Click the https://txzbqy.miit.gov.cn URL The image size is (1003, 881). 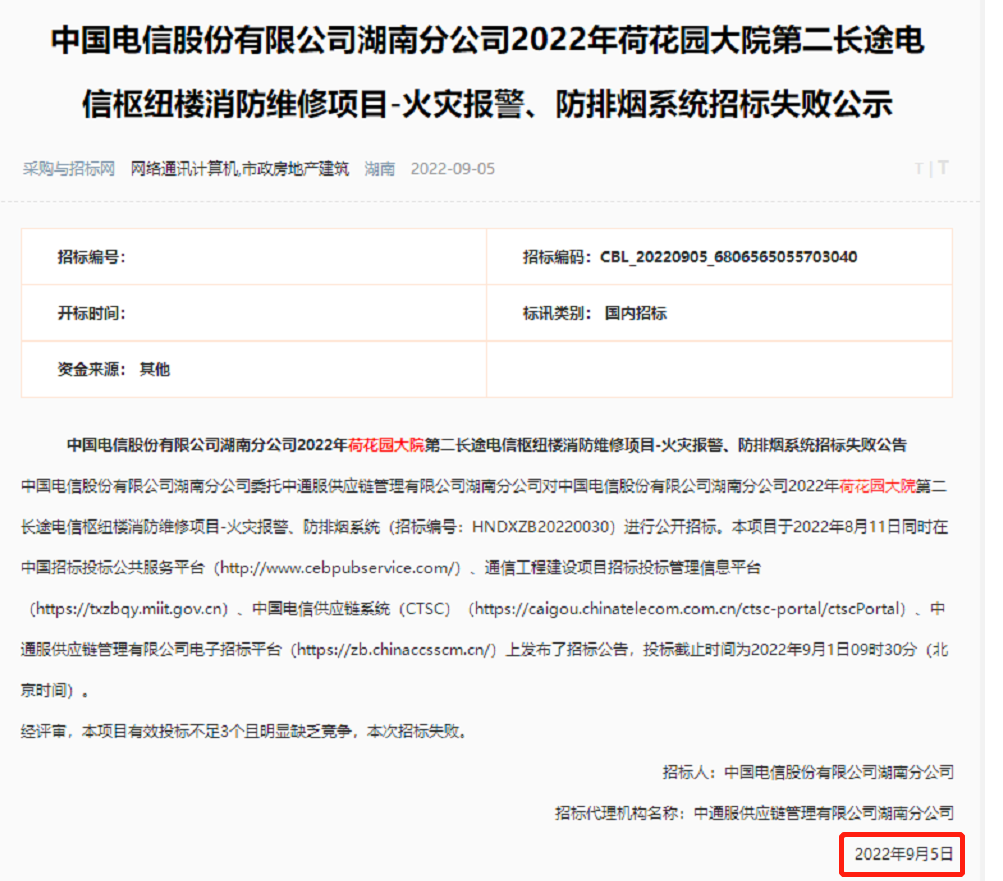(x=129, y=609)
